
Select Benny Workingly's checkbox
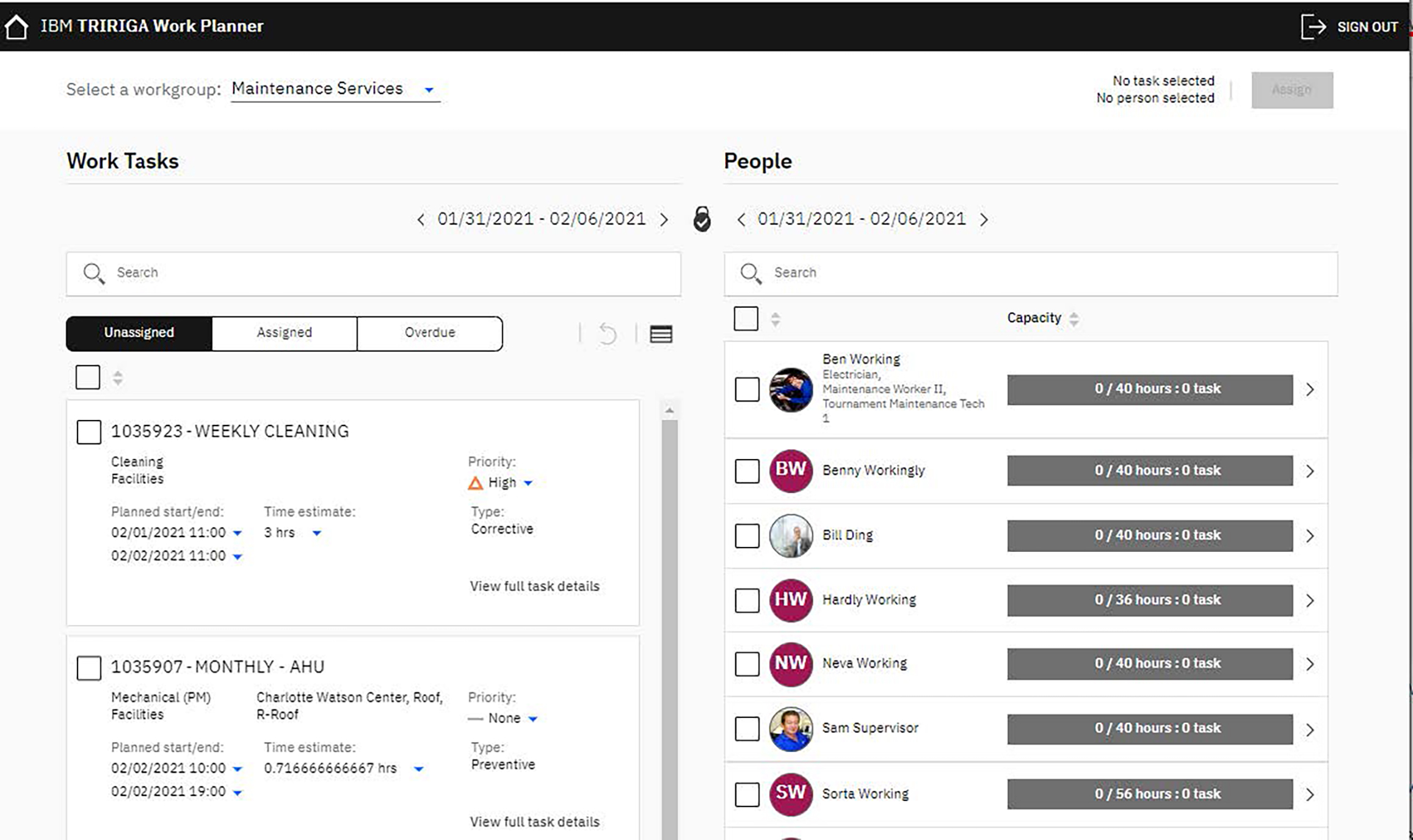coord(747,471)
